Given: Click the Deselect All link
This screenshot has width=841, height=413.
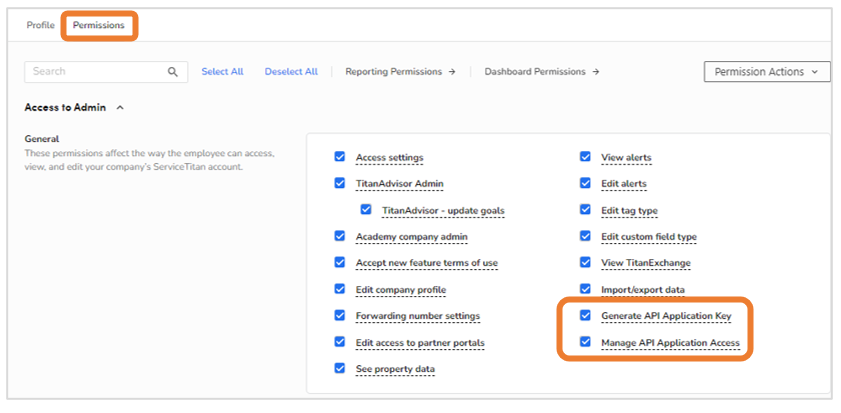Looking at the screenshot, I should coord(291,72).
